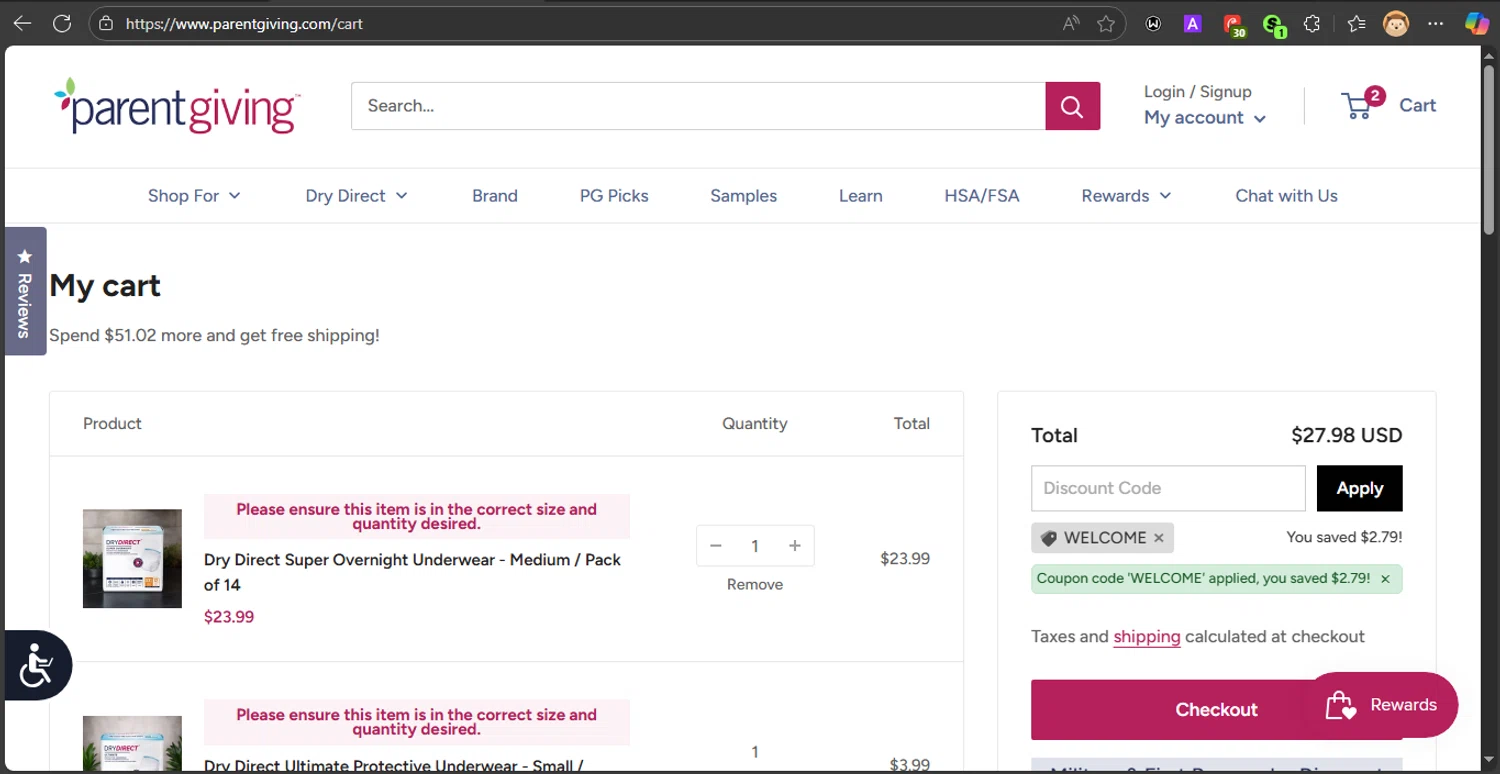This screenshot has width=1500, height=774.
Task: Open Dry Direct Super Overnight Underwear product link
Action: pyautogui.click(x=412, y=572)
